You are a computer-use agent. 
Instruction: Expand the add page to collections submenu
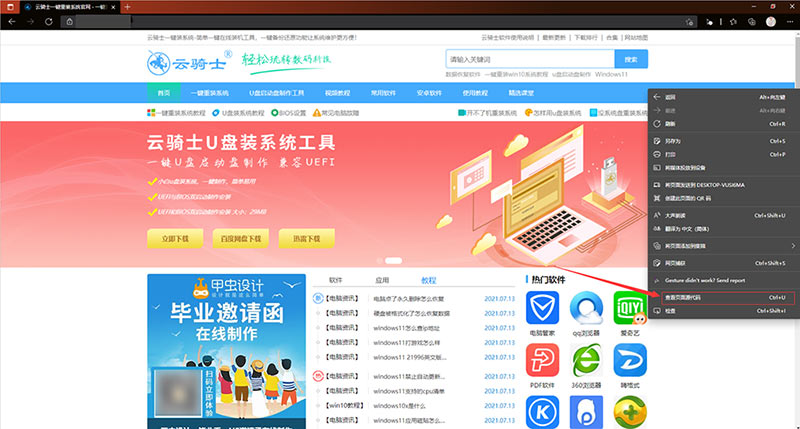click(x=723, y=246)
